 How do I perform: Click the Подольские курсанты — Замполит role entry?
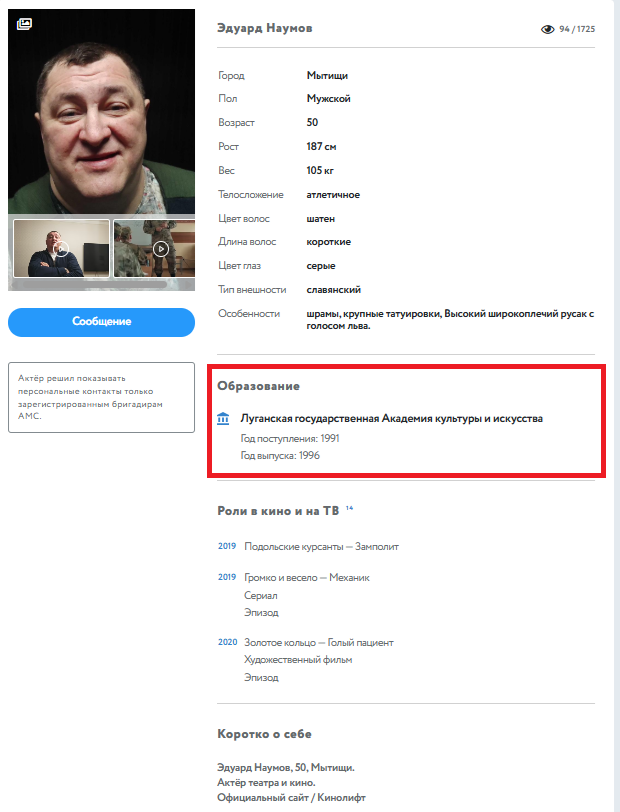click(x=321, y=546)
